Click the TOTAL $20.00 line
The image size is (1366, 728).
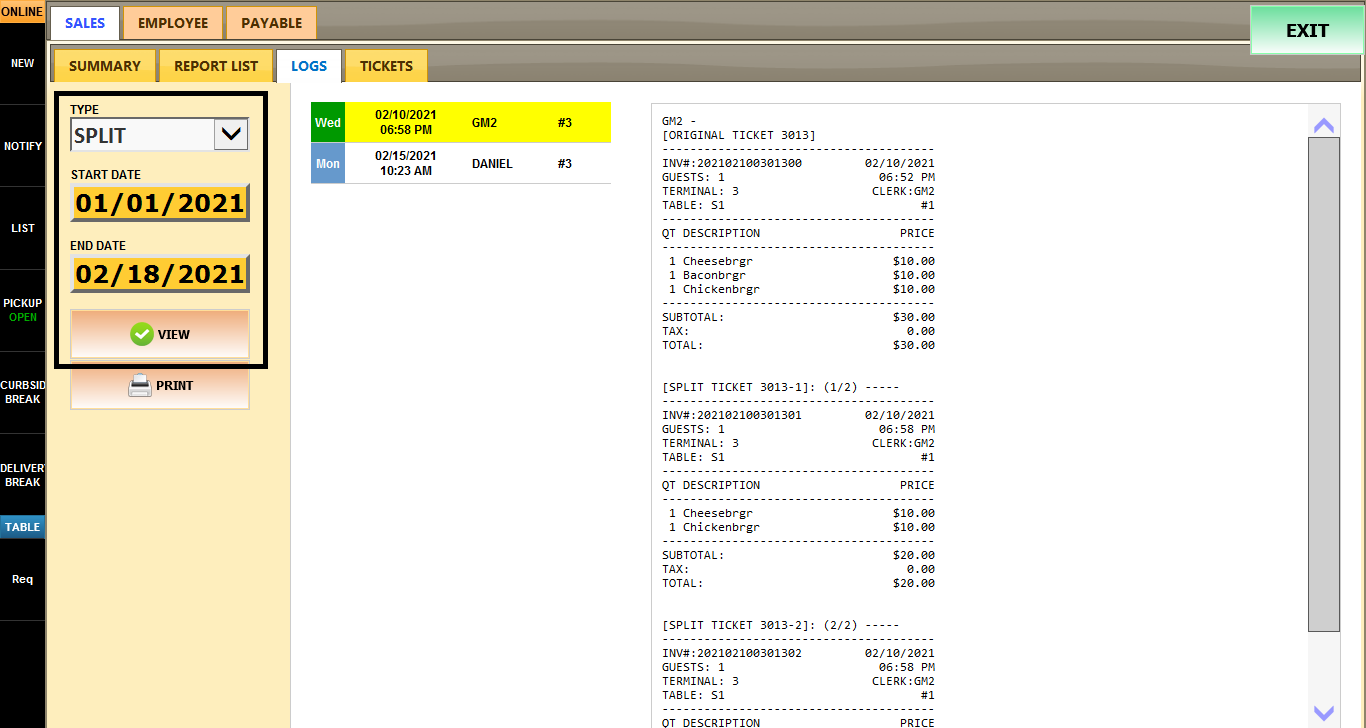click(798, 583)
